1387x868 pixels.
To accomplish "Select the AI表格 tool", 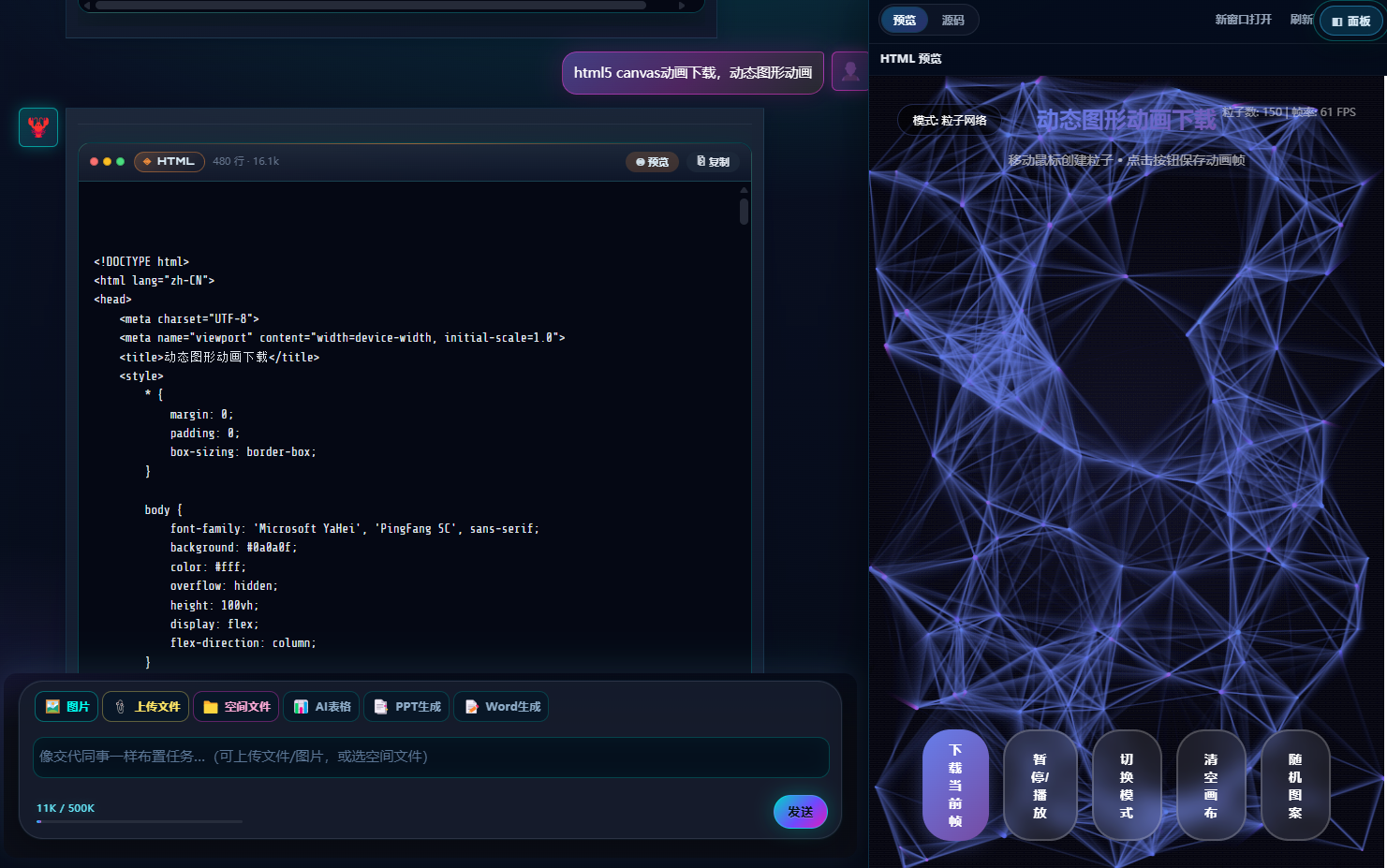I will 321,707.
